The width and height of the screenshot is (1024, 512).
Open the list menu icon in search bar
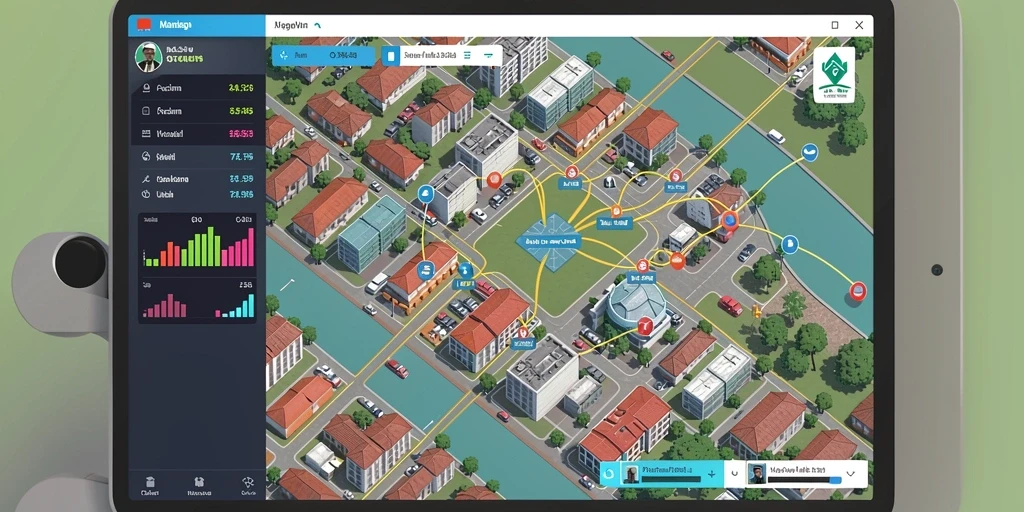pos(467,56)
